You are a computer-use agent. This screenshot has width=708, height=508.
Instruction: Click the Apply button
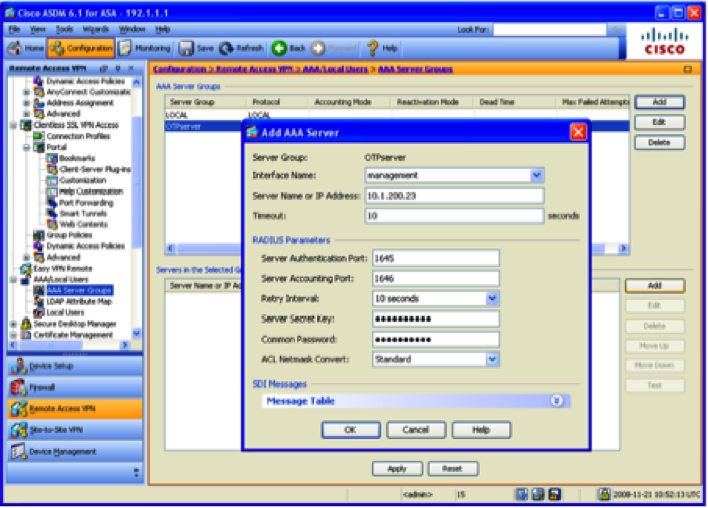[x=397, y=469]
